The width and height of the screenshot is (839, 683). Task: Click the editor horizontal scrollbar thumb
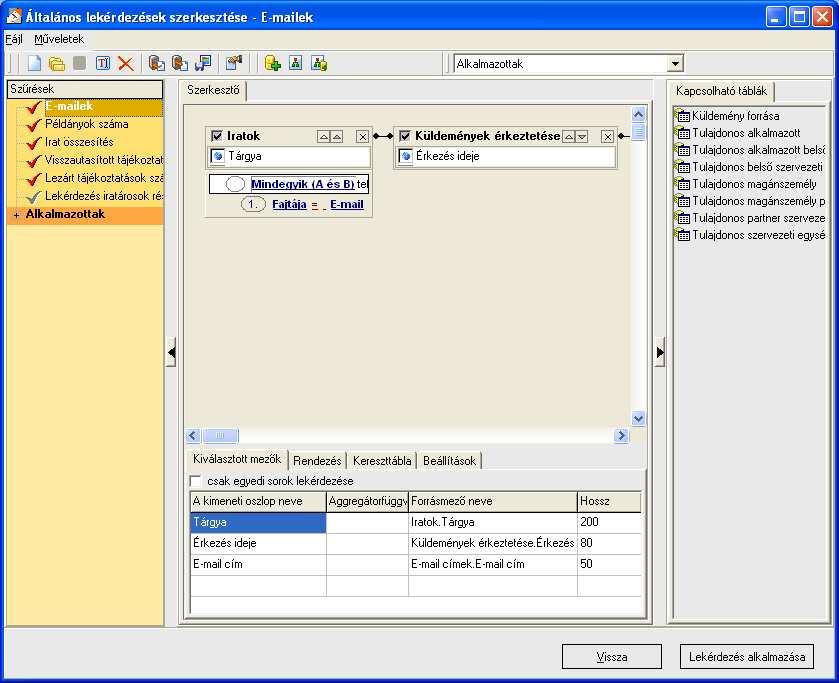(220, 436)
